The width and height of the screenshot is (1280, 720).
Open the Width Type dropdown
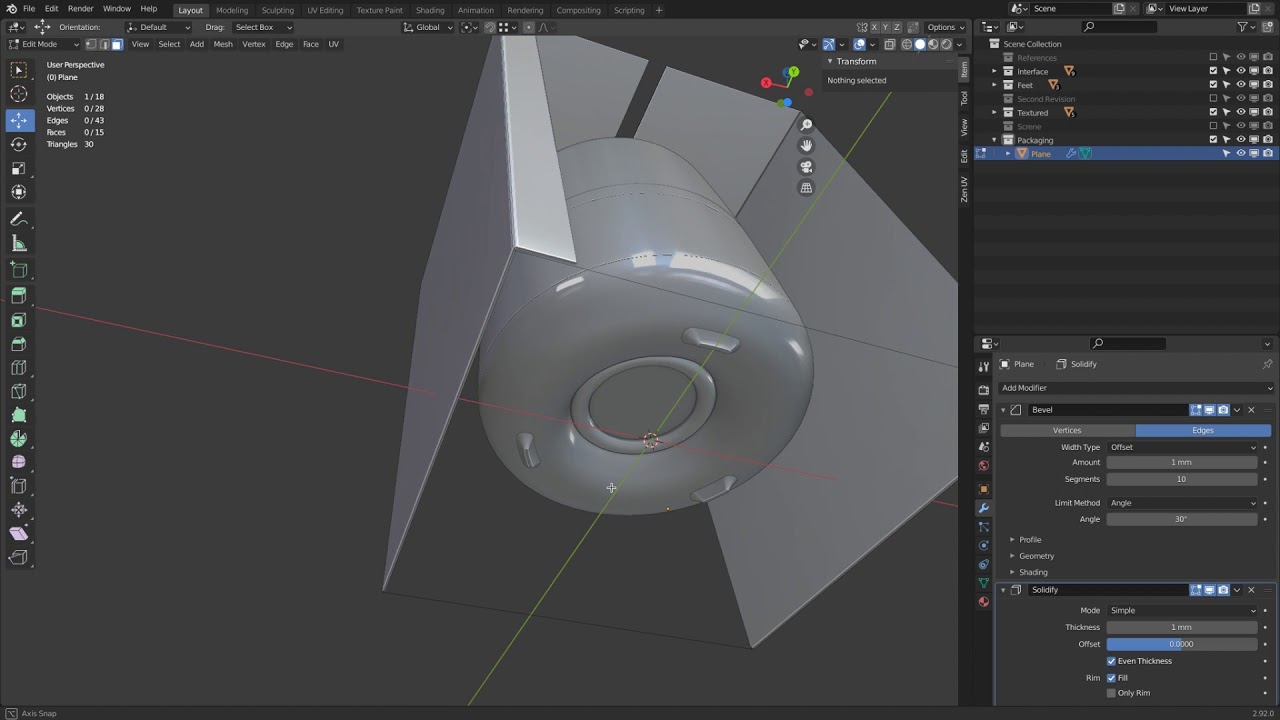pos(1181,447)
